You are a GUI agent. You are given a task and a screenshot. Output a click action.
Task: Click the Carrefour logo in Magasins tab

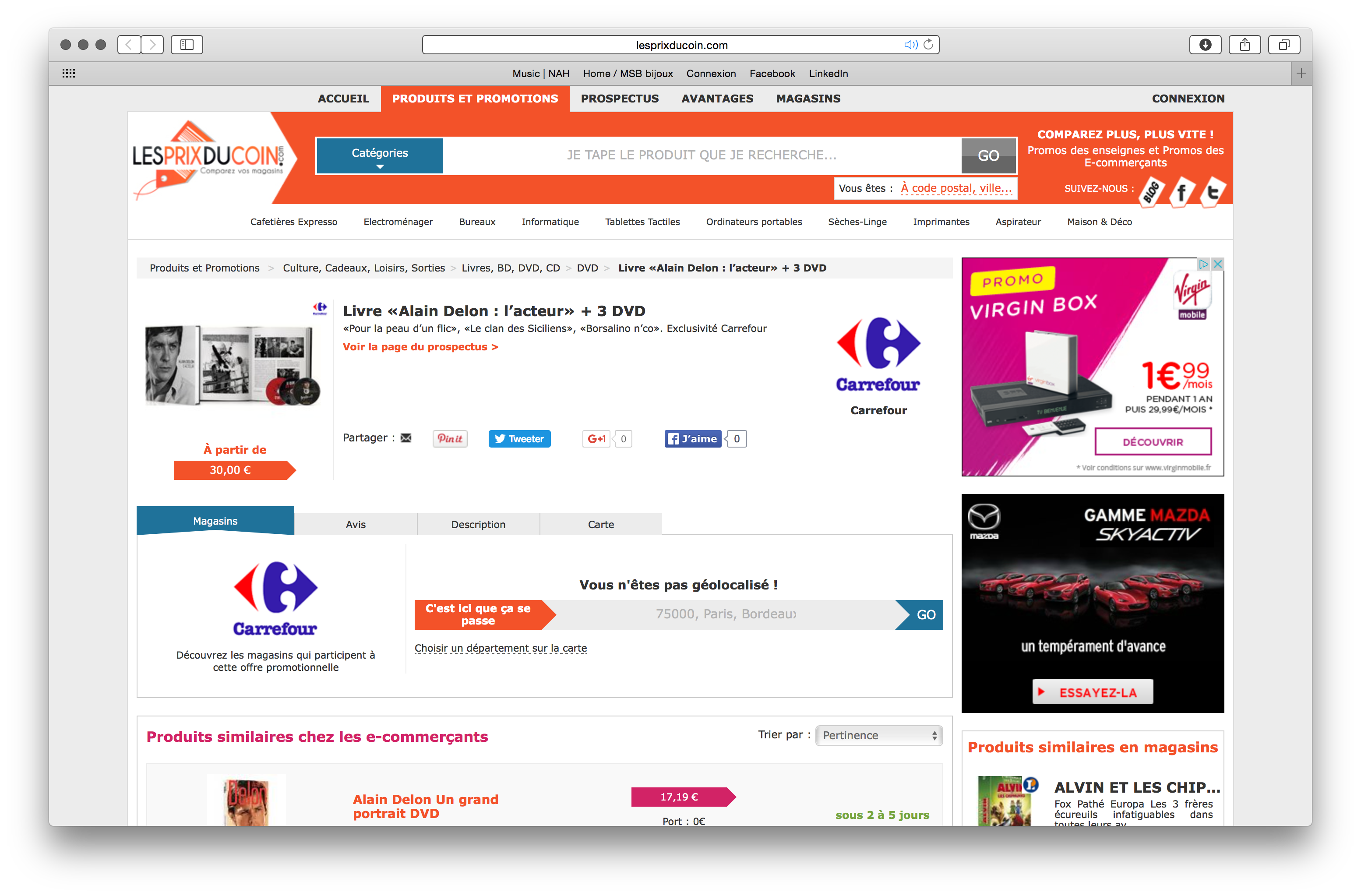tap(275, 599)
